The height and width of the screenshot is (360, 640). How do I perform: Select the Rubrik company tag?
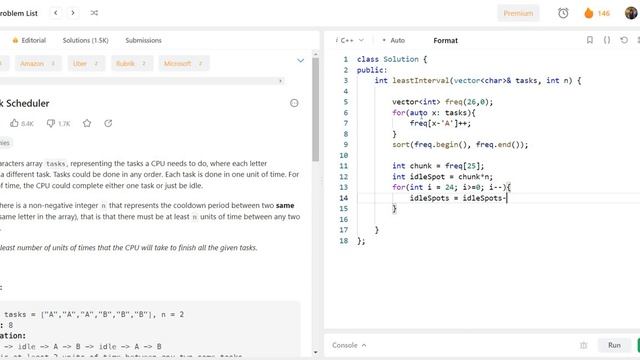coord(131,64)
